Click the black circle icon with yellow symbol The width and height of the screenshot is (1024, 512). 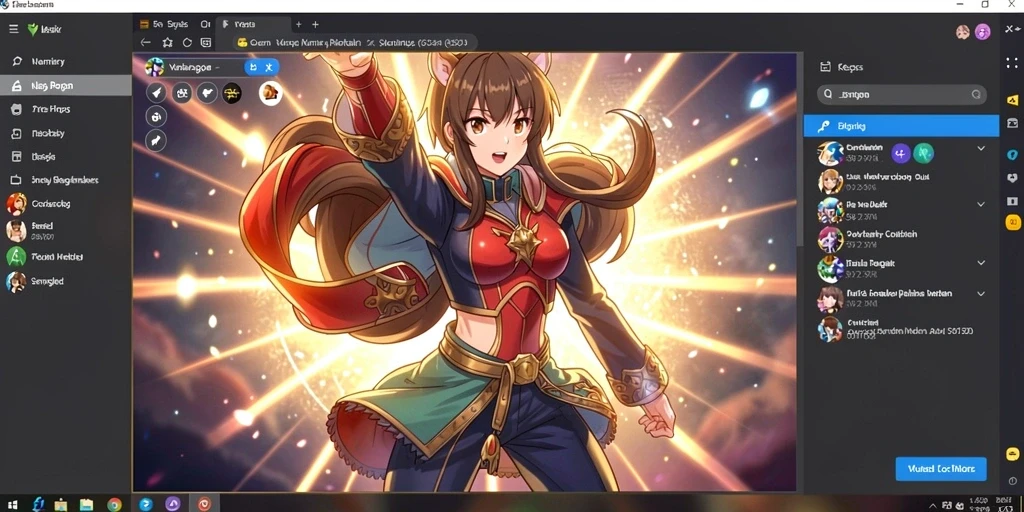tap(231, 93)
